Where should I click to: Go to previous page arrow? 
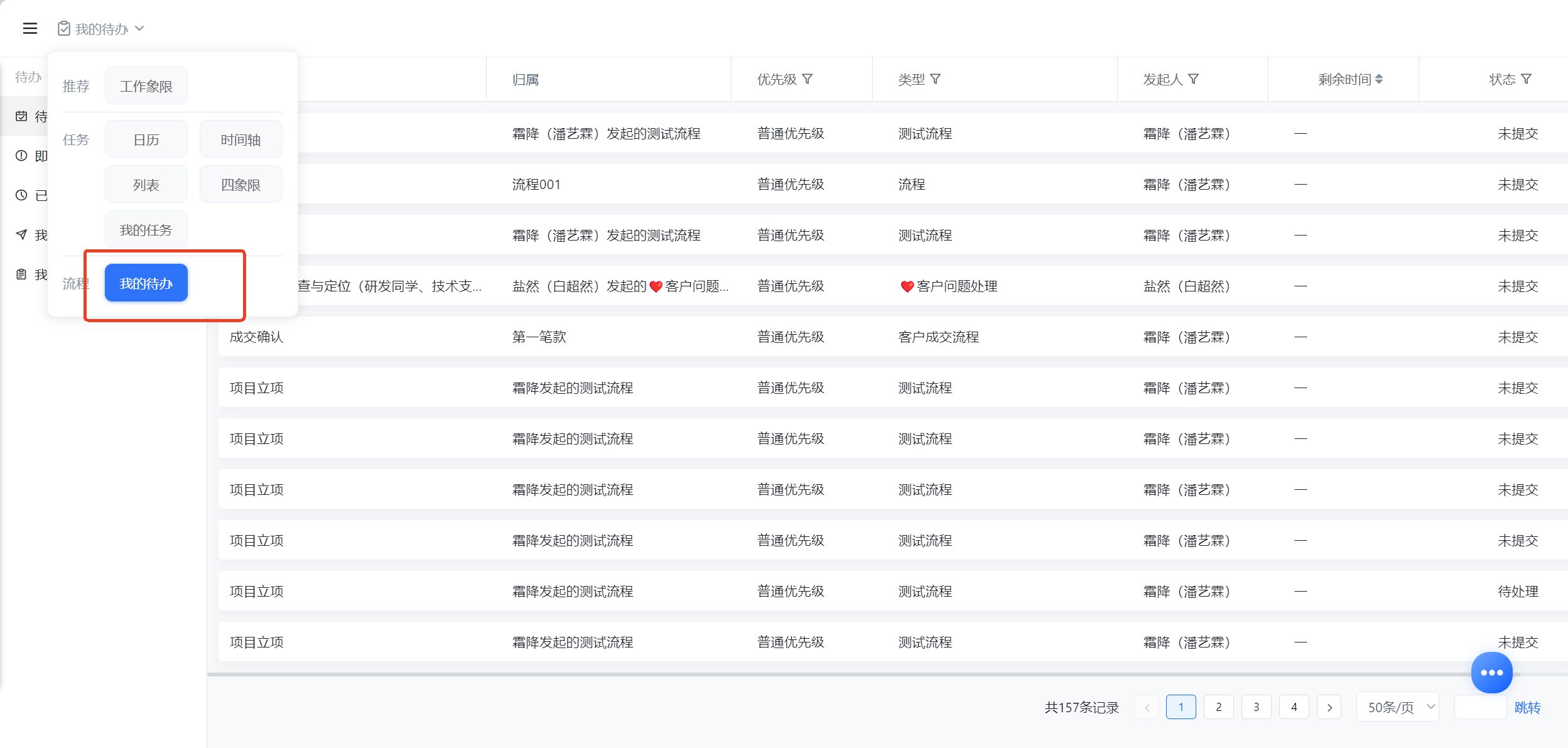[x=1147, y=707]
